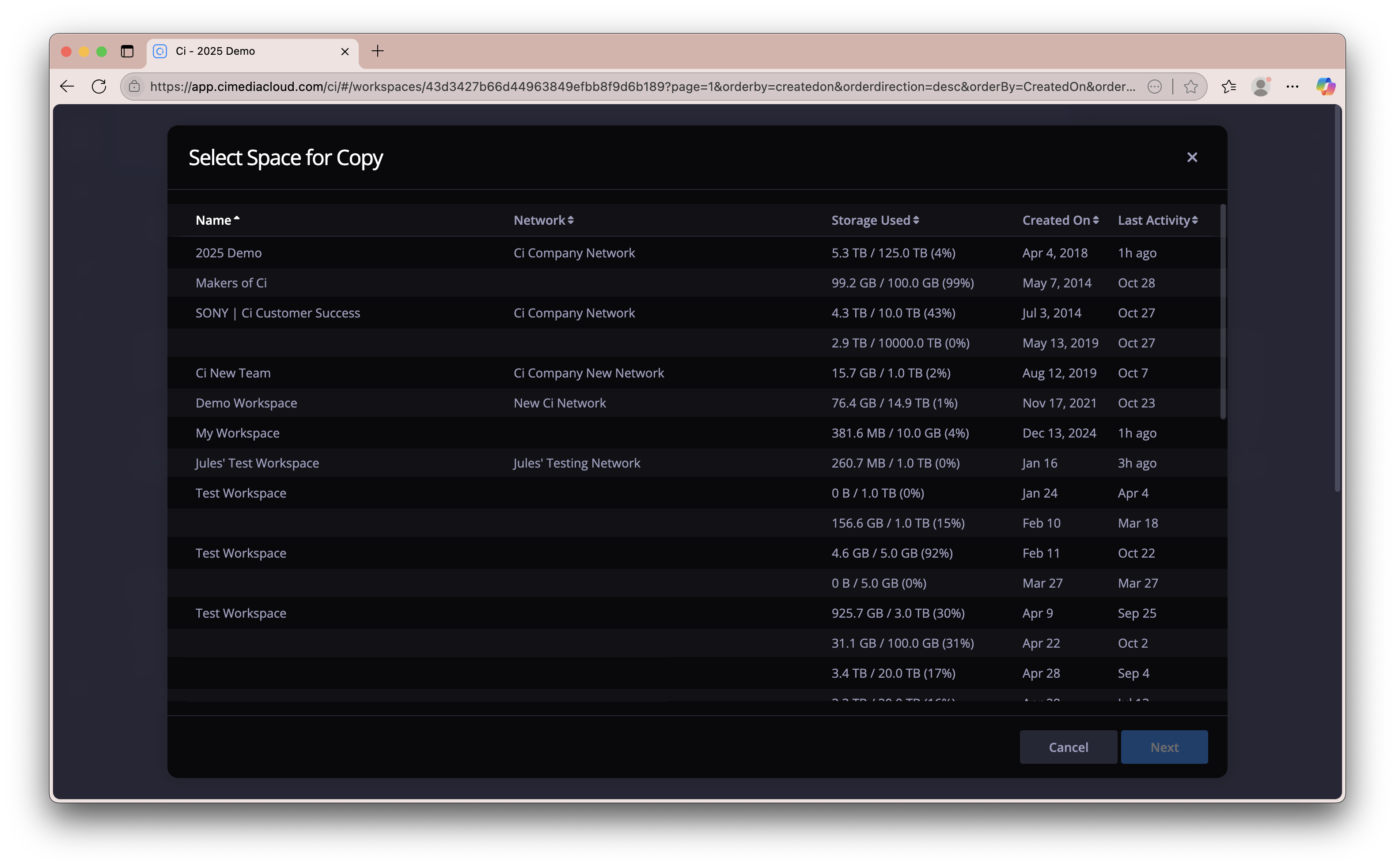Image resolution: width=1395 pixels, height=868 pixels.
Task: Click the address bar options ellipsis icon
Action: [1155, 87]
